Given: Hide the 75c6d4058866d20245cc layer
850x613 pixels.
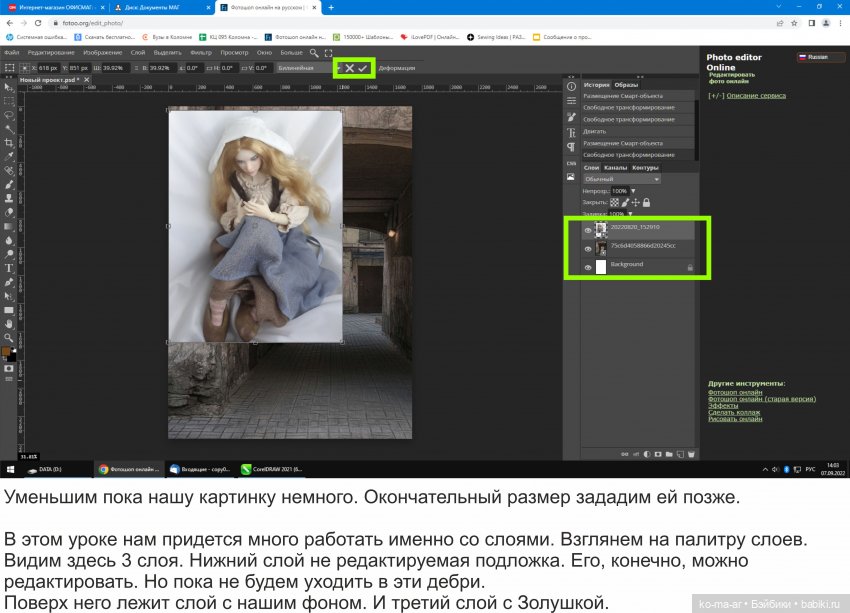Looking at the screenshot, I should 588,249.
